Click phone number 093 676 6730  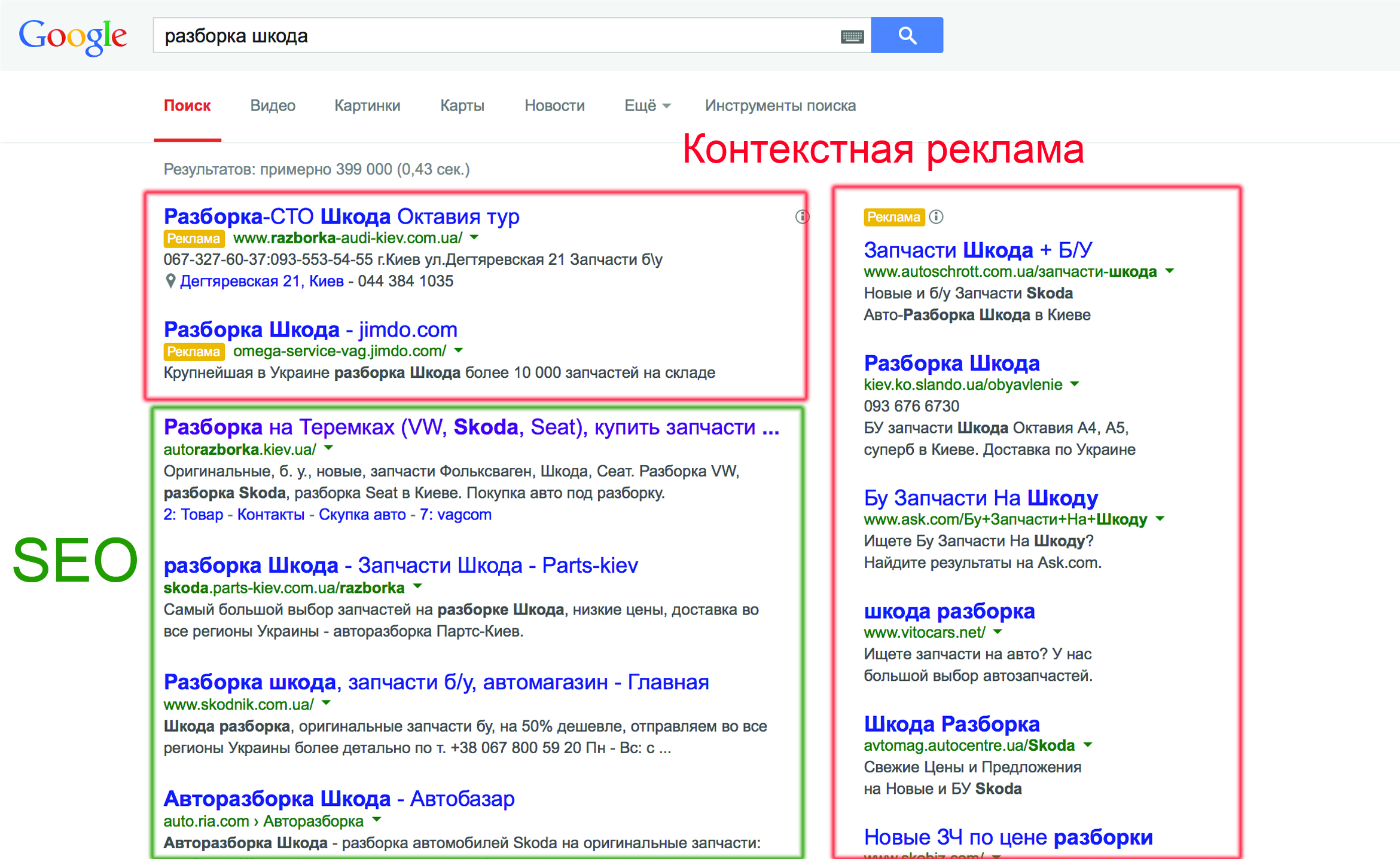(911, 406)
